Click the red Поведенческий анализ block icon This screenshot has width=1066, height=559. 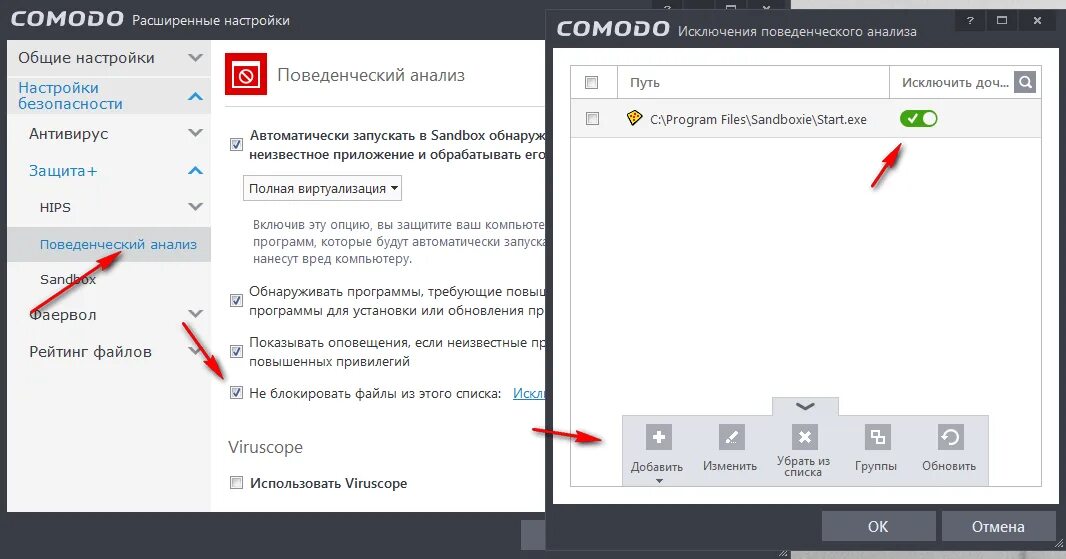tap(246, 74)
